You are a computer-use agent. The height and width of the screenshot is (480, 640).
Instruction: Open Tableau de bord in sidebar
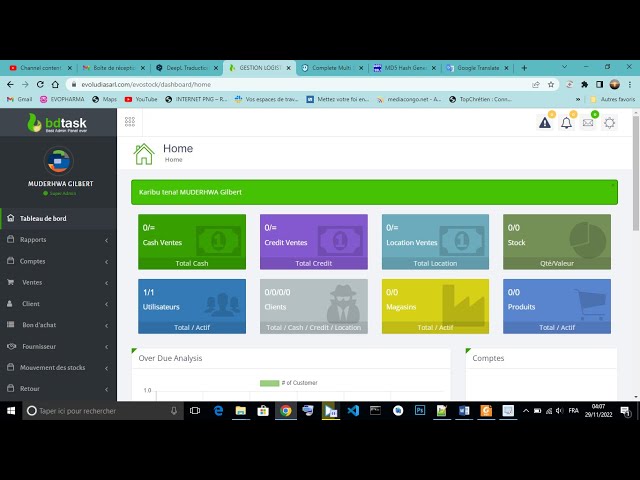pos(58,218)
